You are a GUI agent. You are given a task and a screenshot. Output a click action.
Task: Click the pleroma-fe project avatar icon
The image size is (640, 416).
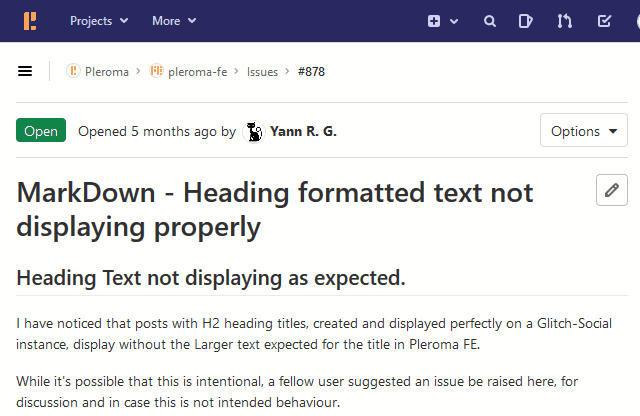click(156, 71)
